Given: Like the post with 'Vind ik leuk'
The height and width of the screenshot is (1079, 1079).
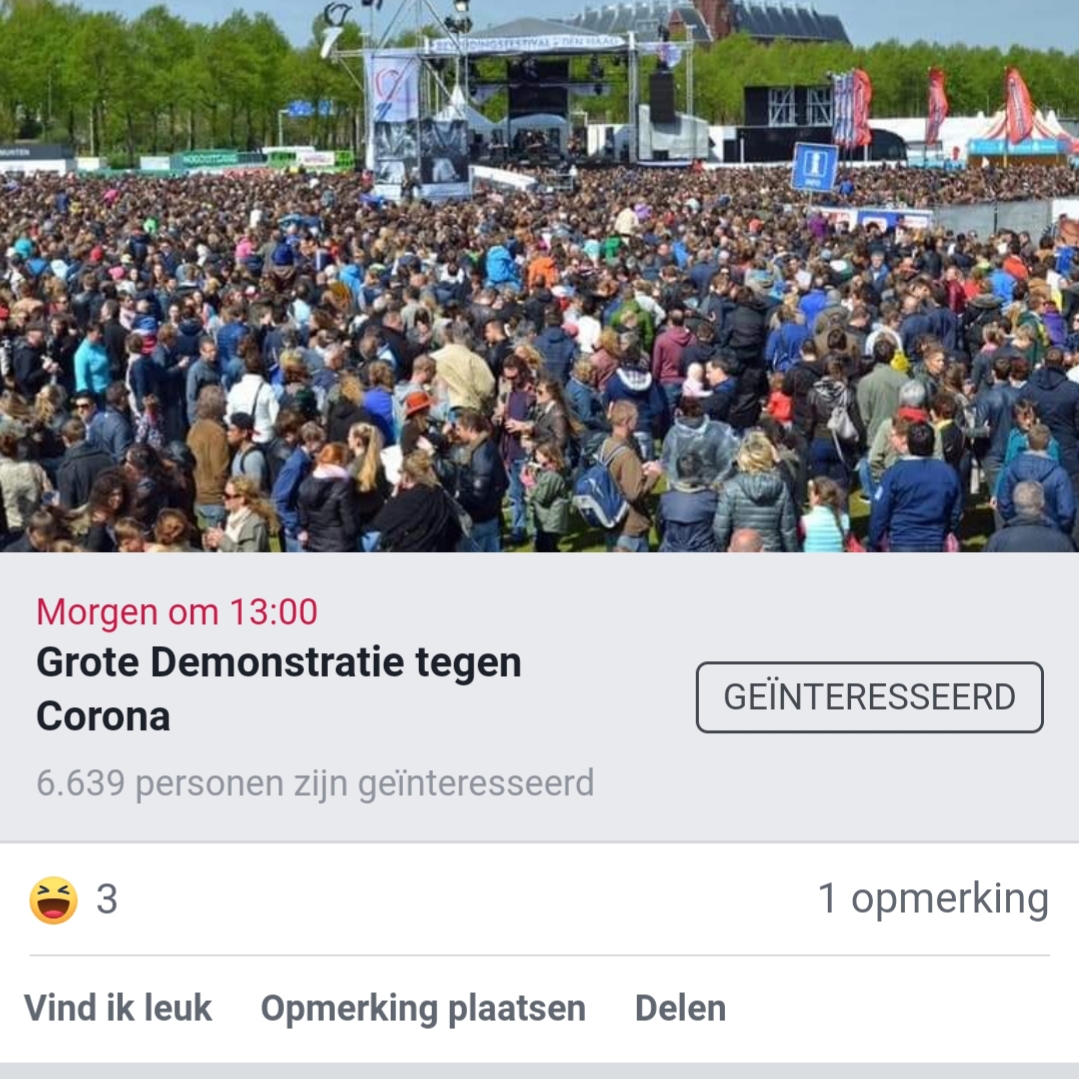Looking at the screenshot, I should click(118, 1008).
